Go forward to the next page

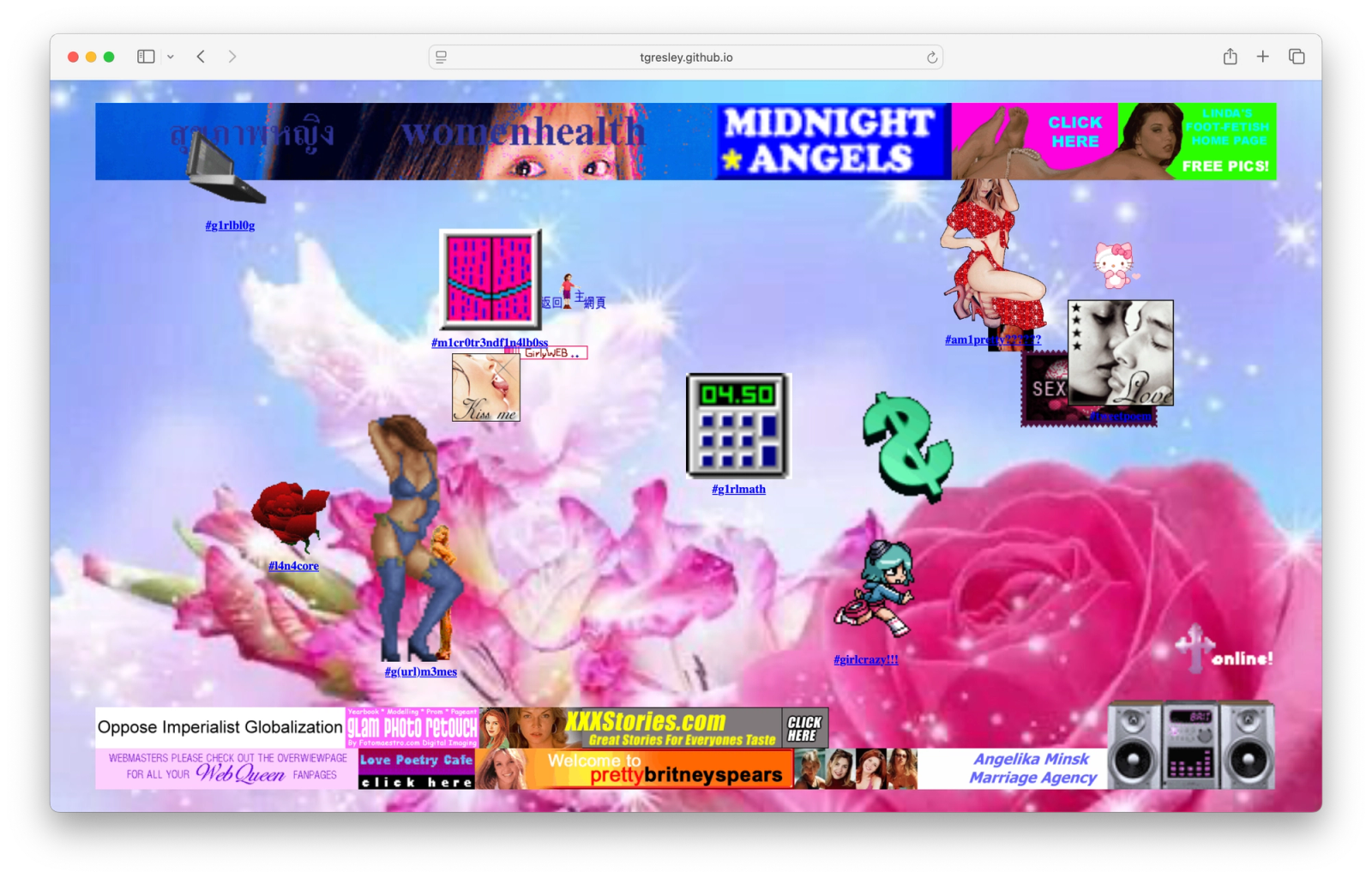tap(232, 57)
